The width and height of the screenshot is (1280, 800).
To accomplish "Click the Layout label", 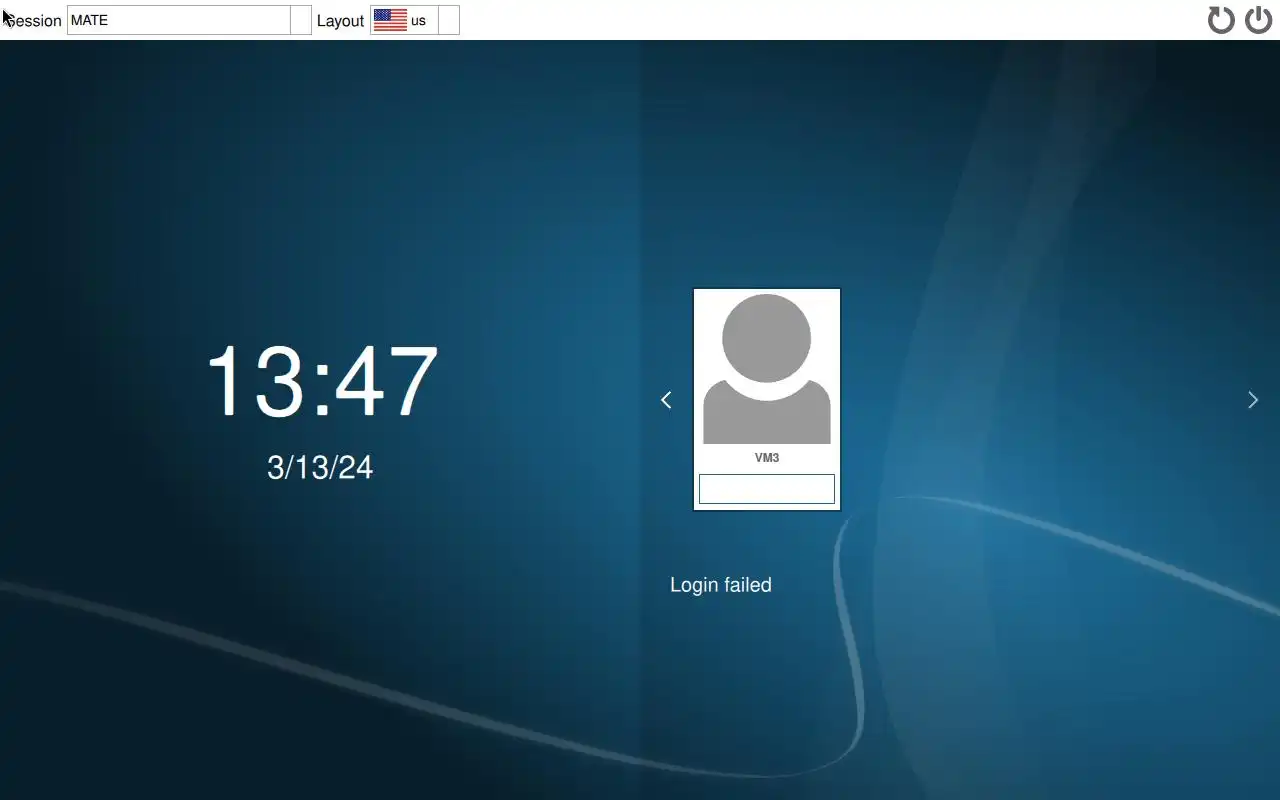I will pyautogui.click(x=340, y=21).
